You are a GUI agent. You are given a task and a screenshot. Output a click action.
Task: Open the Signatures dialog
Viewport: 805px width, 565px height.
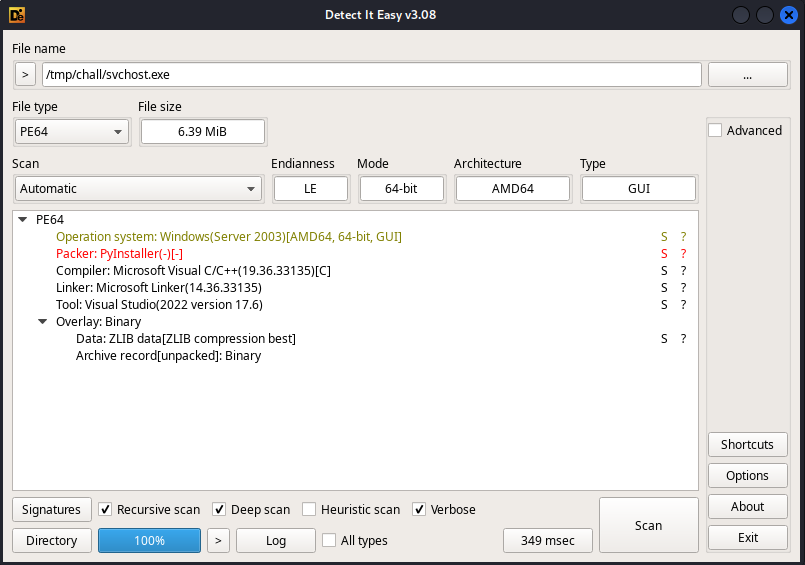(x=52, y=509)
